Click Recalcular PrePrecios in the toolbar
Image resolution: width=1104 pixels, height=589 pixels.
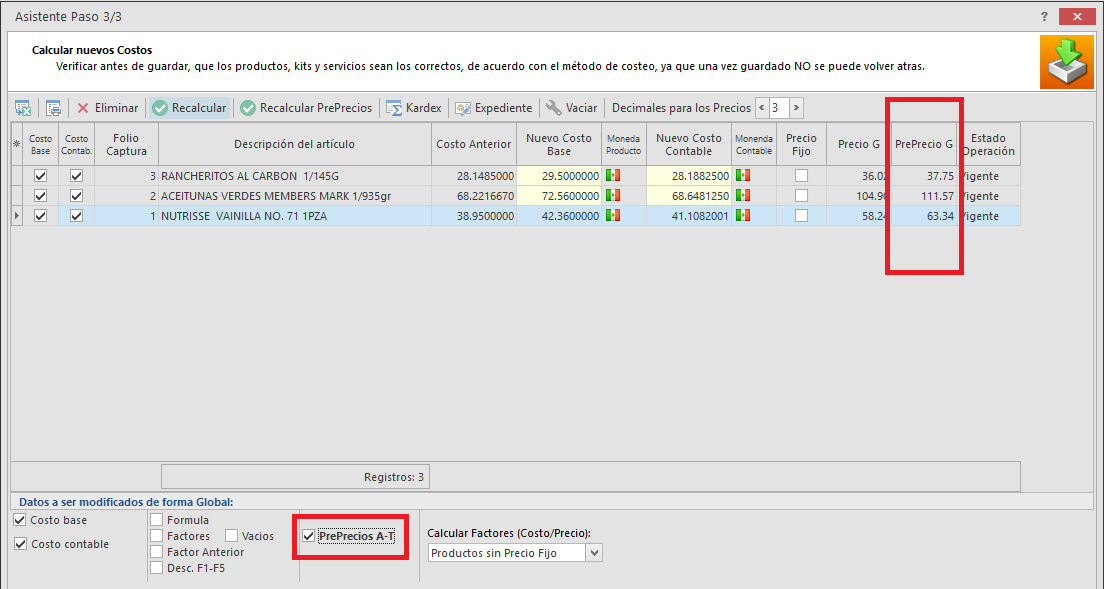point(306,108)
